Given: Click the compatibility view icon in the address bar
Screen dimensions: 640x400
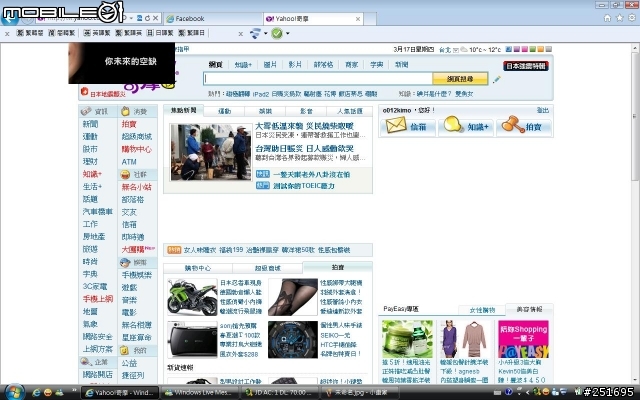Looking at the screenshot, I should point(140,18).
